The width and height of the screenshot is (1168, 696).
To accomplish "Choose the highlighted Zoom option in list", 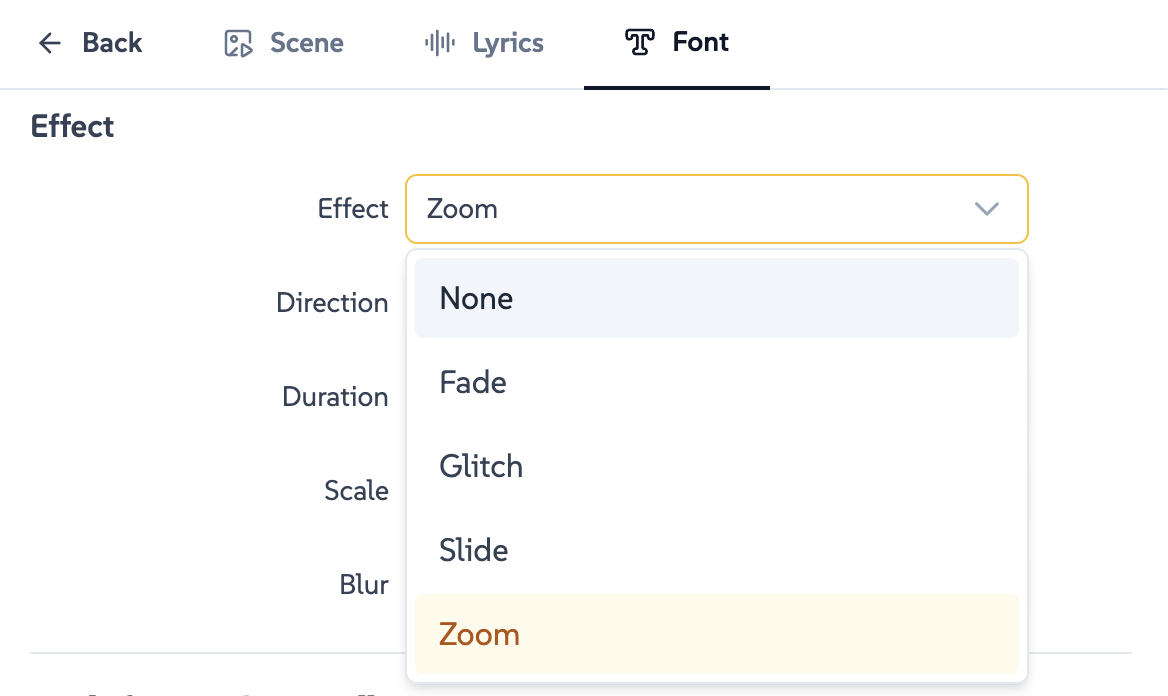I will (716, 634).
